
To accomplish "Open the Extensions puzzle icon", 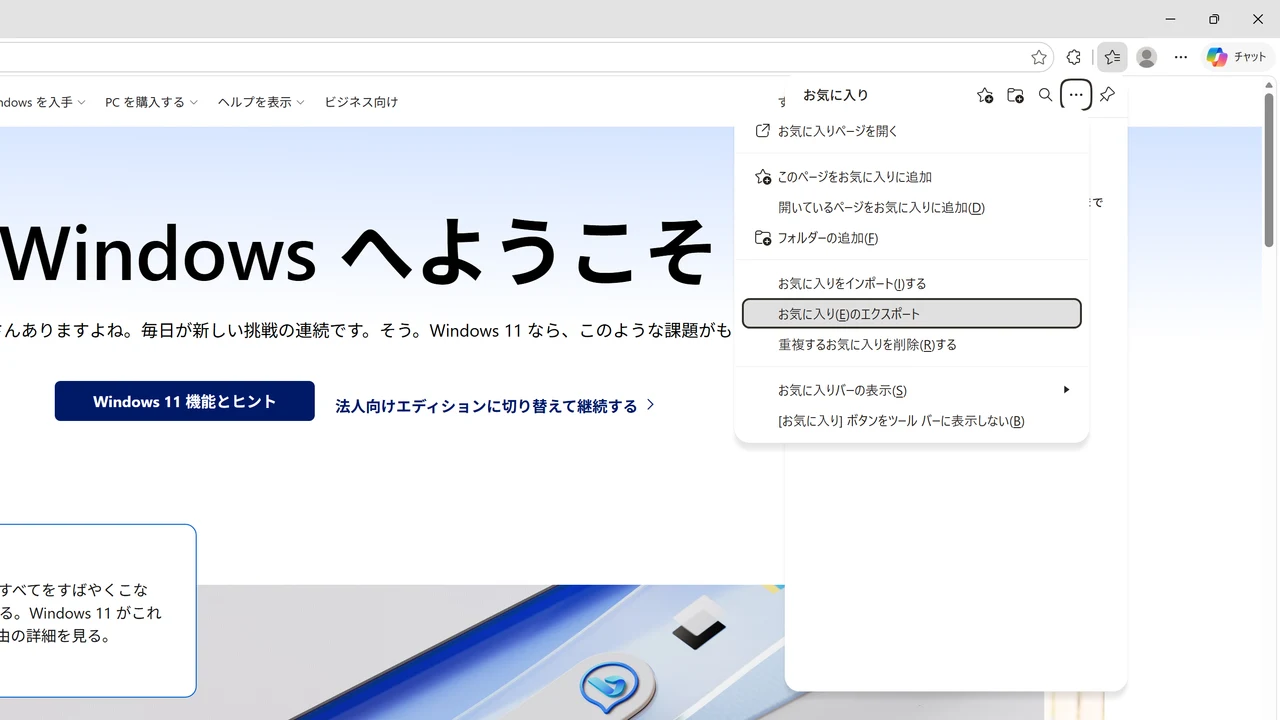I will click(1074, 57).
